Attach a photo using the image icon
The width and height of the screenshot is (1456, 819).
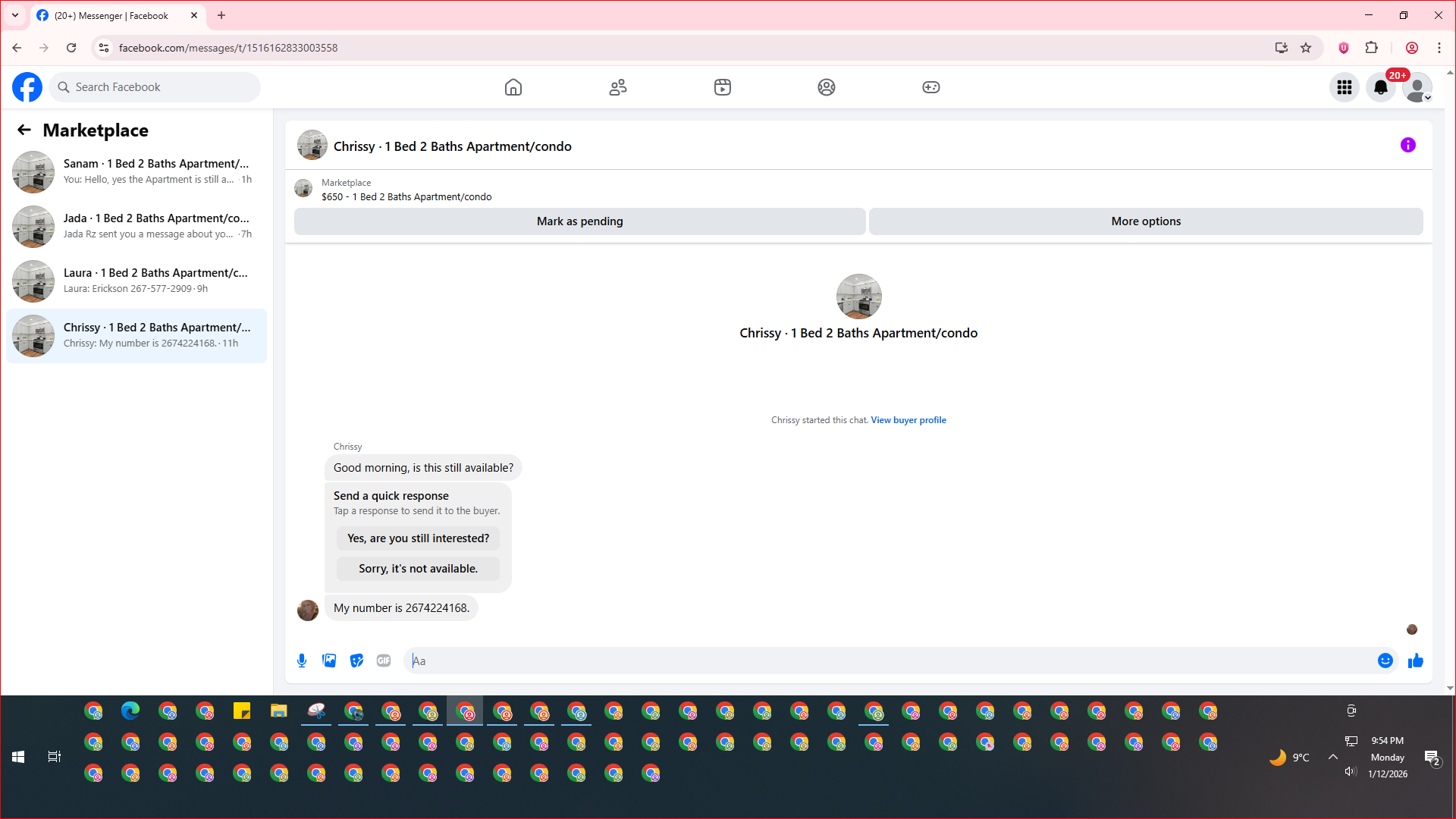tap(329, 661)
